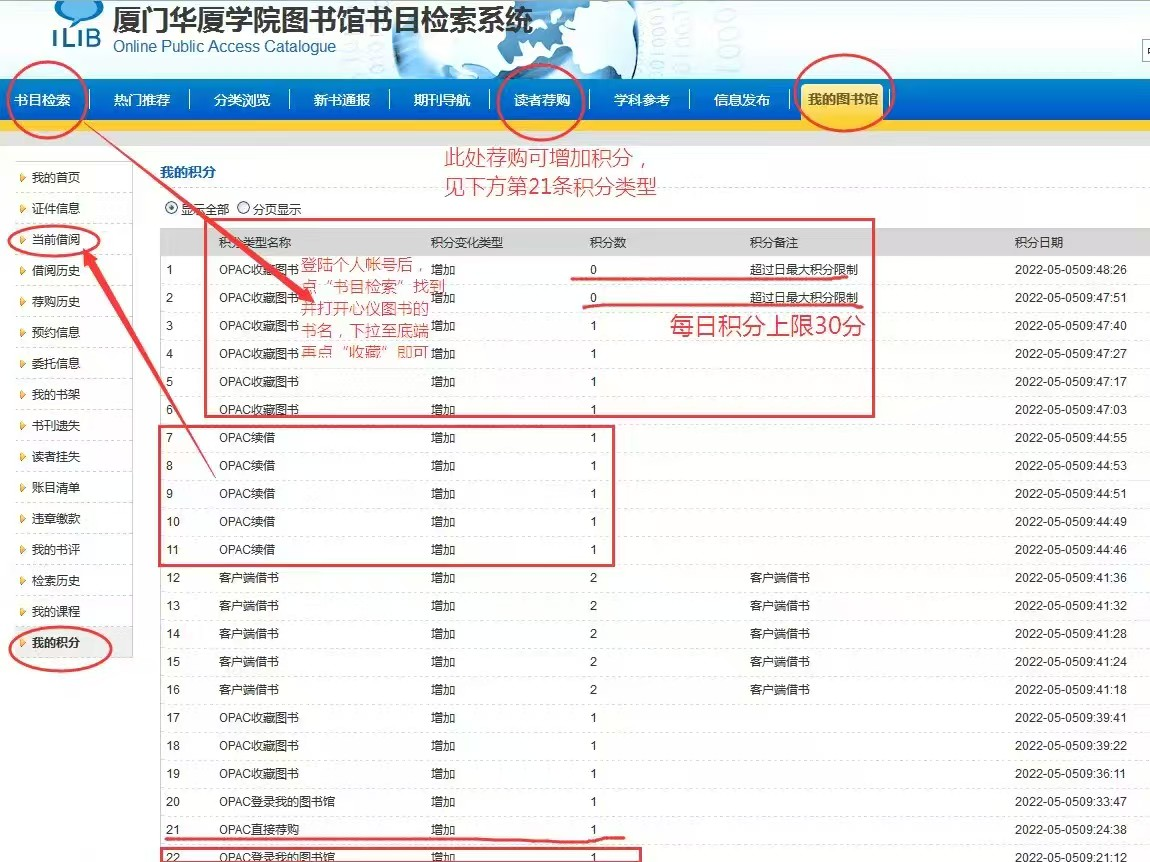The height and width of the screenshot is (862, 1150).
Task: Open 书刊遗失 in the sidebar
Action: pyautogui.click(x=56, y=425)
